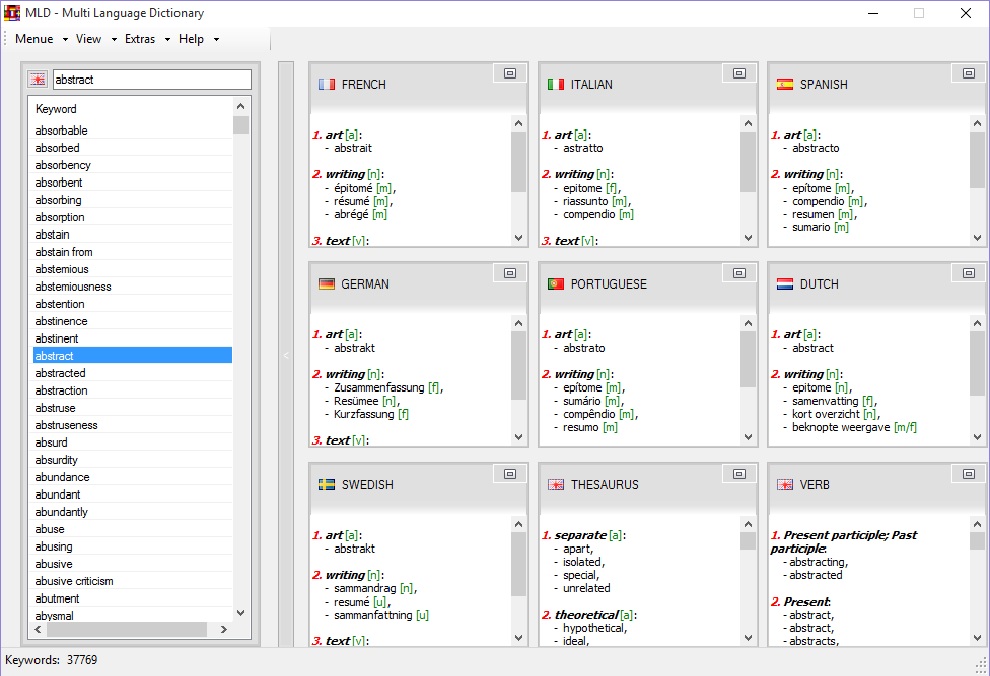Collapse the keyword sidebar with the splitter arrow
The image size is (990, 676).
click(x=285, y=355)
